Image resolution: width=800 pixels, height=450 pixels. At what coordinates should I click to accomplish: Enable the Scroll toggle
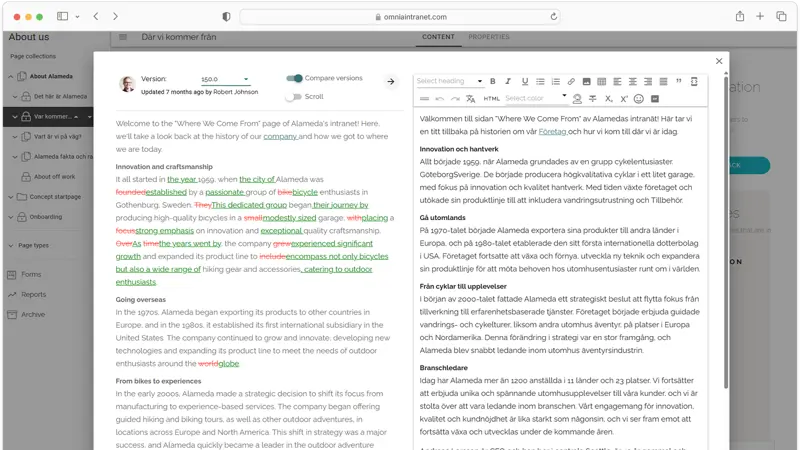click(x=293, y=96)
